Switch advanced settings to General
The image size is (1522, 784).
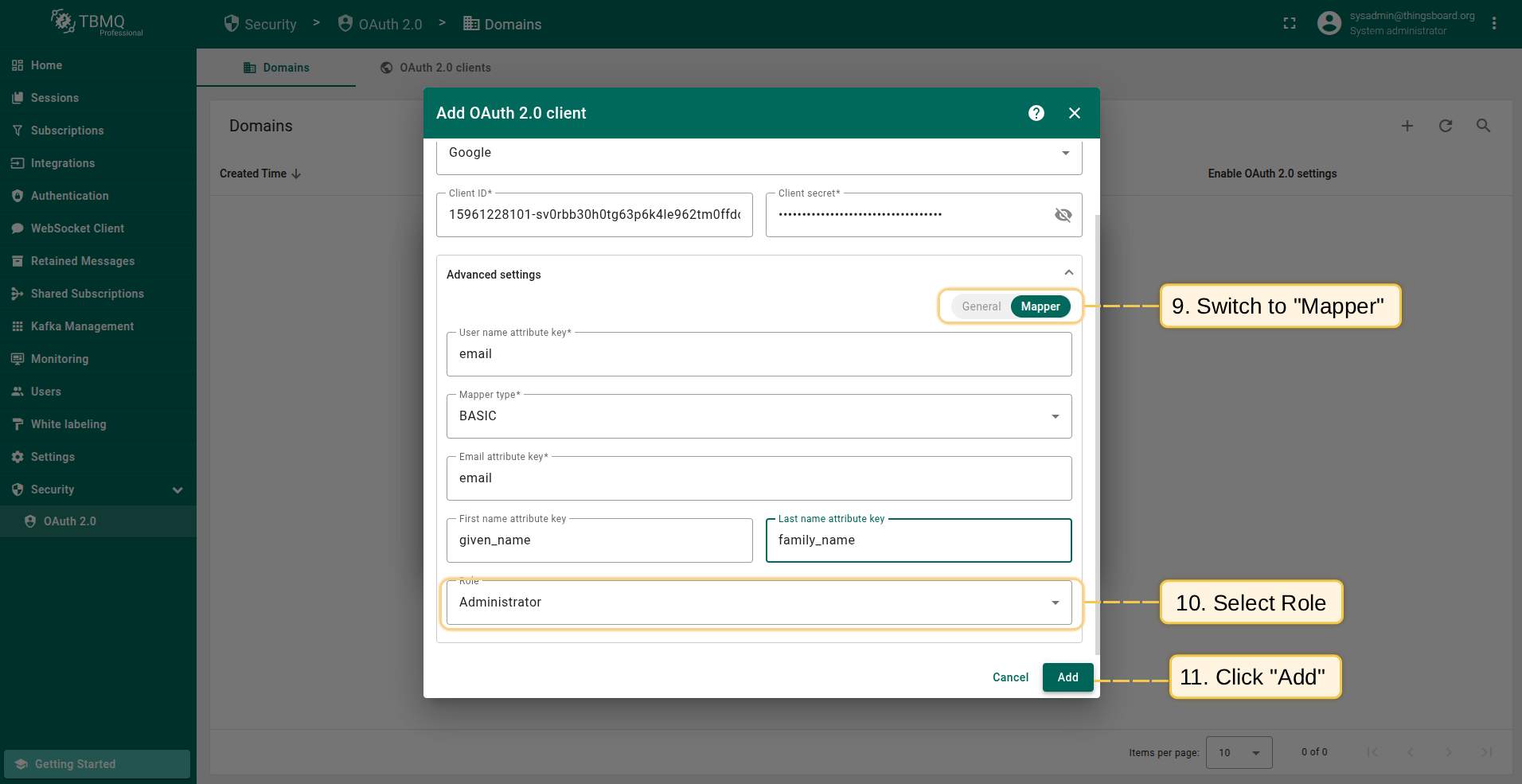[981, 306]
